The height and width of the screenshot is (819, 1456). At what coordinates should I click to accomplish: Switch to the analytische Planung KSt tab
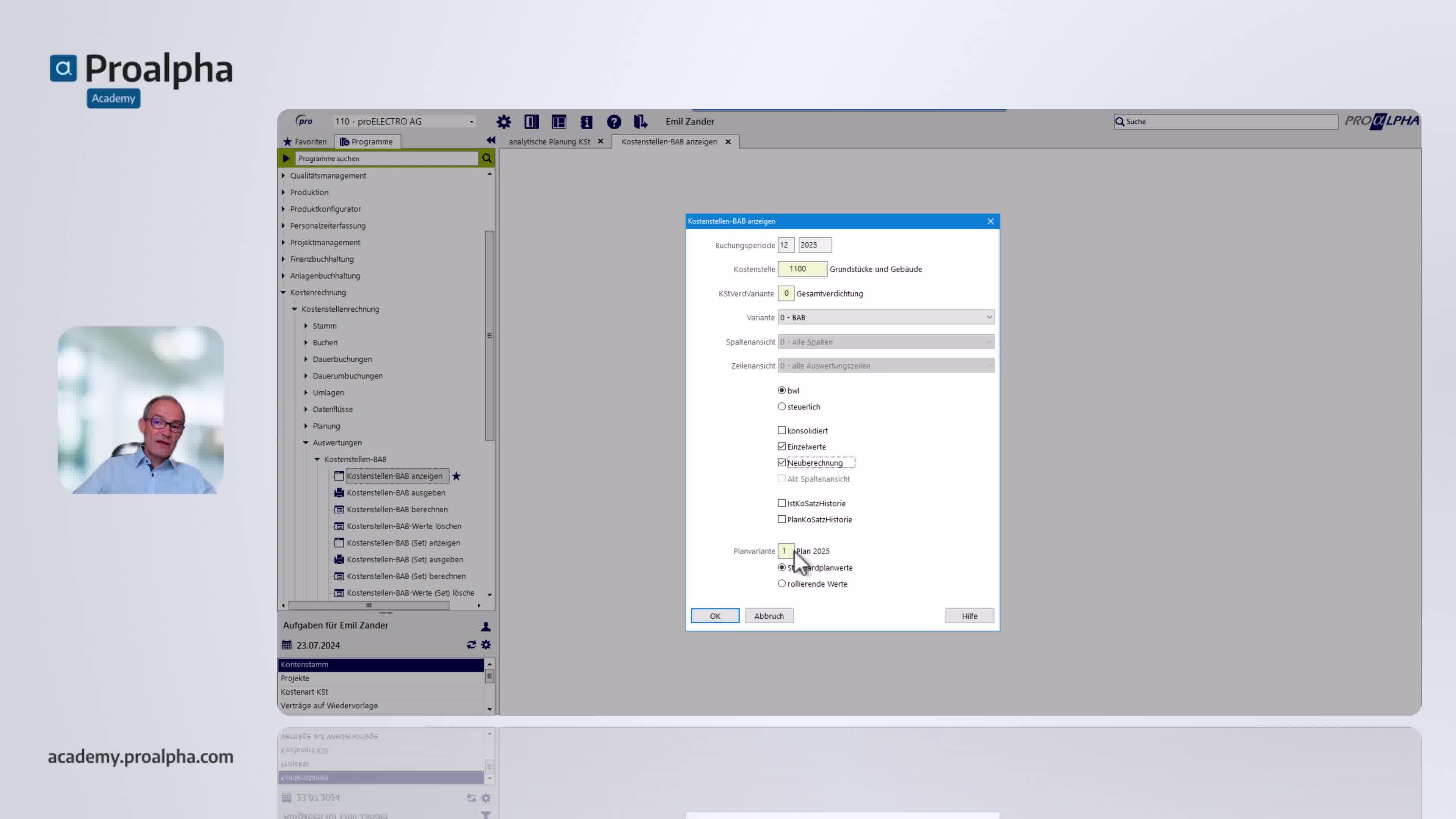click(549, 142)
